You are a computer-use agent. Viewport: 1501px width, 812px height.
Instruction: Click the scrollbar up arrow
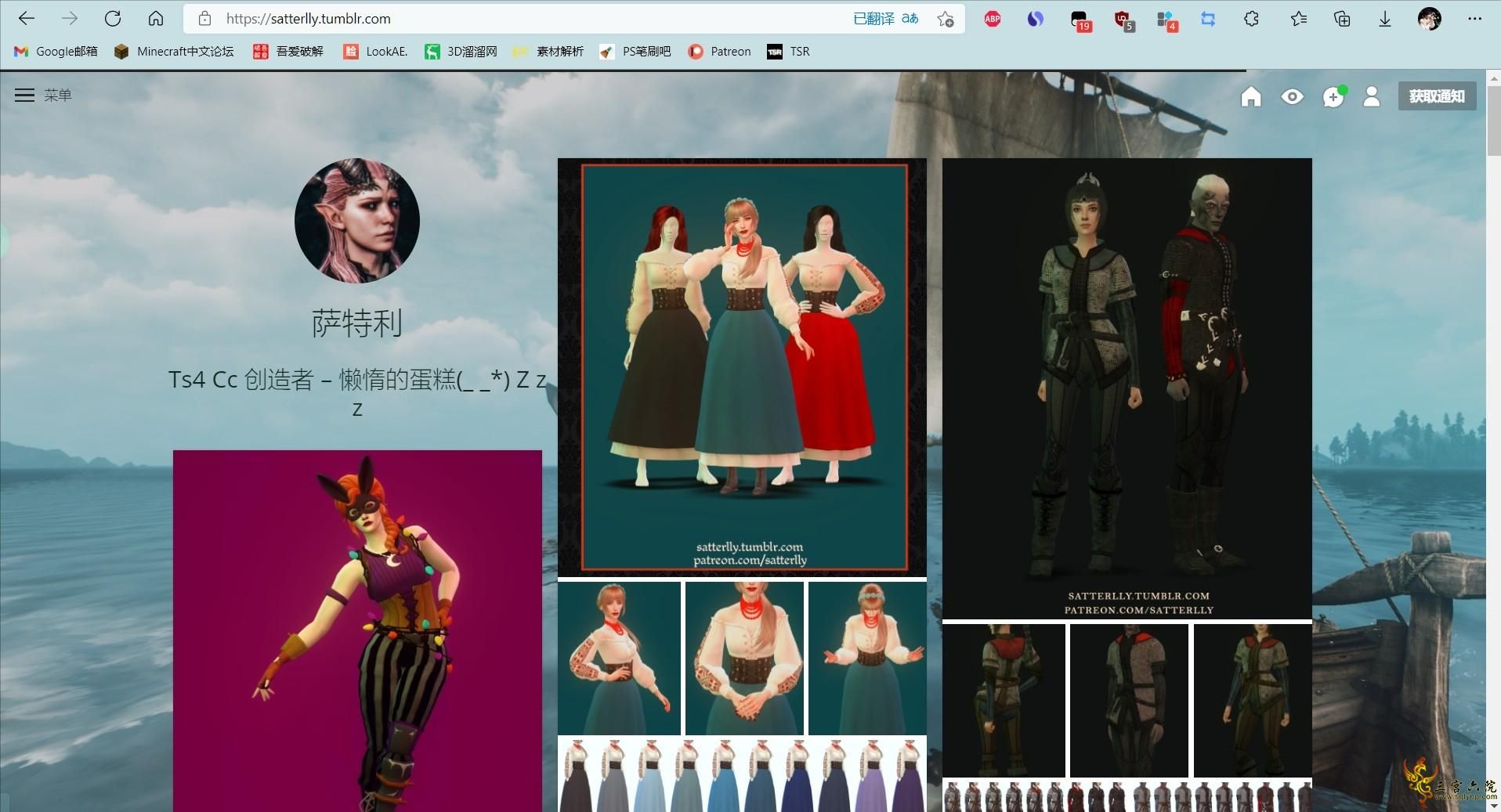(1493, 77)
